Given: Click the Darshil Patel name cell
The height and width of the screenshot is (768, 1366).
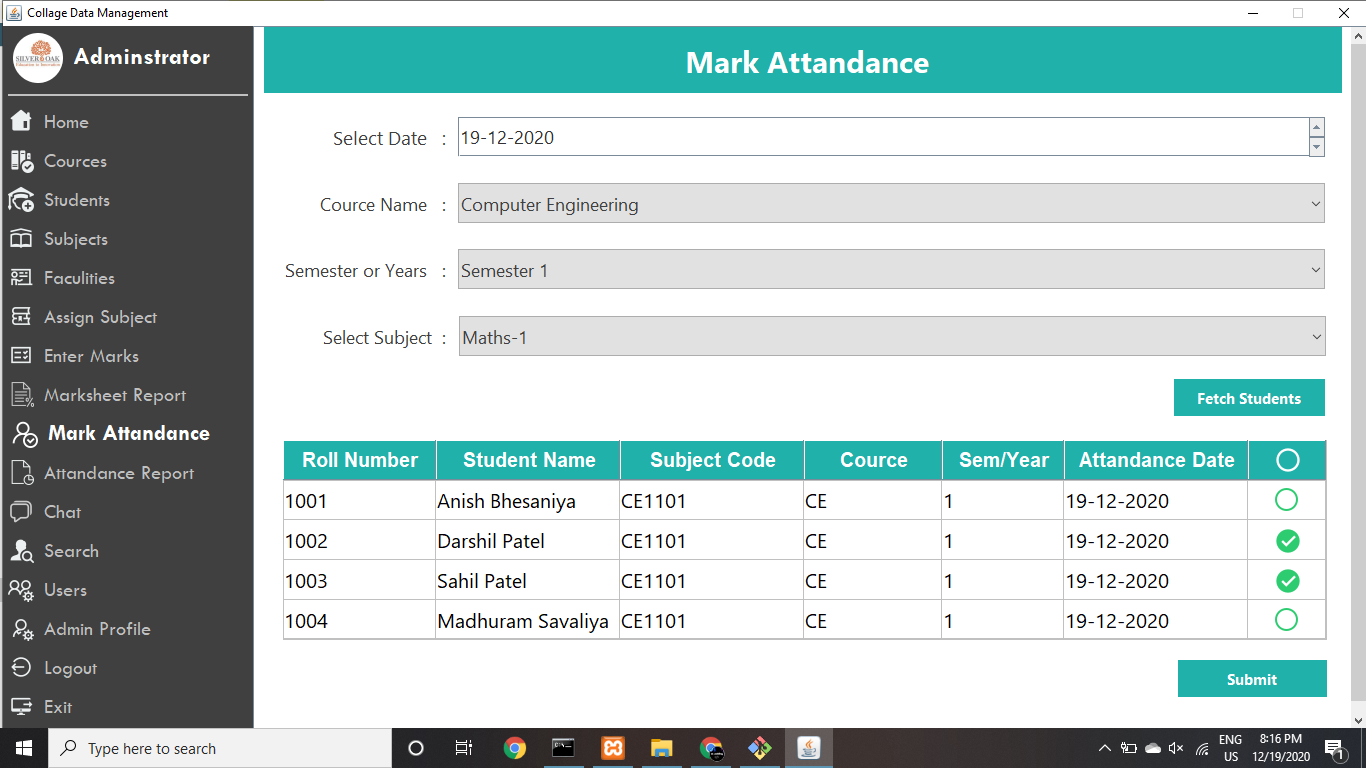Looking at the screenshot, I should [x=528, y=541].
